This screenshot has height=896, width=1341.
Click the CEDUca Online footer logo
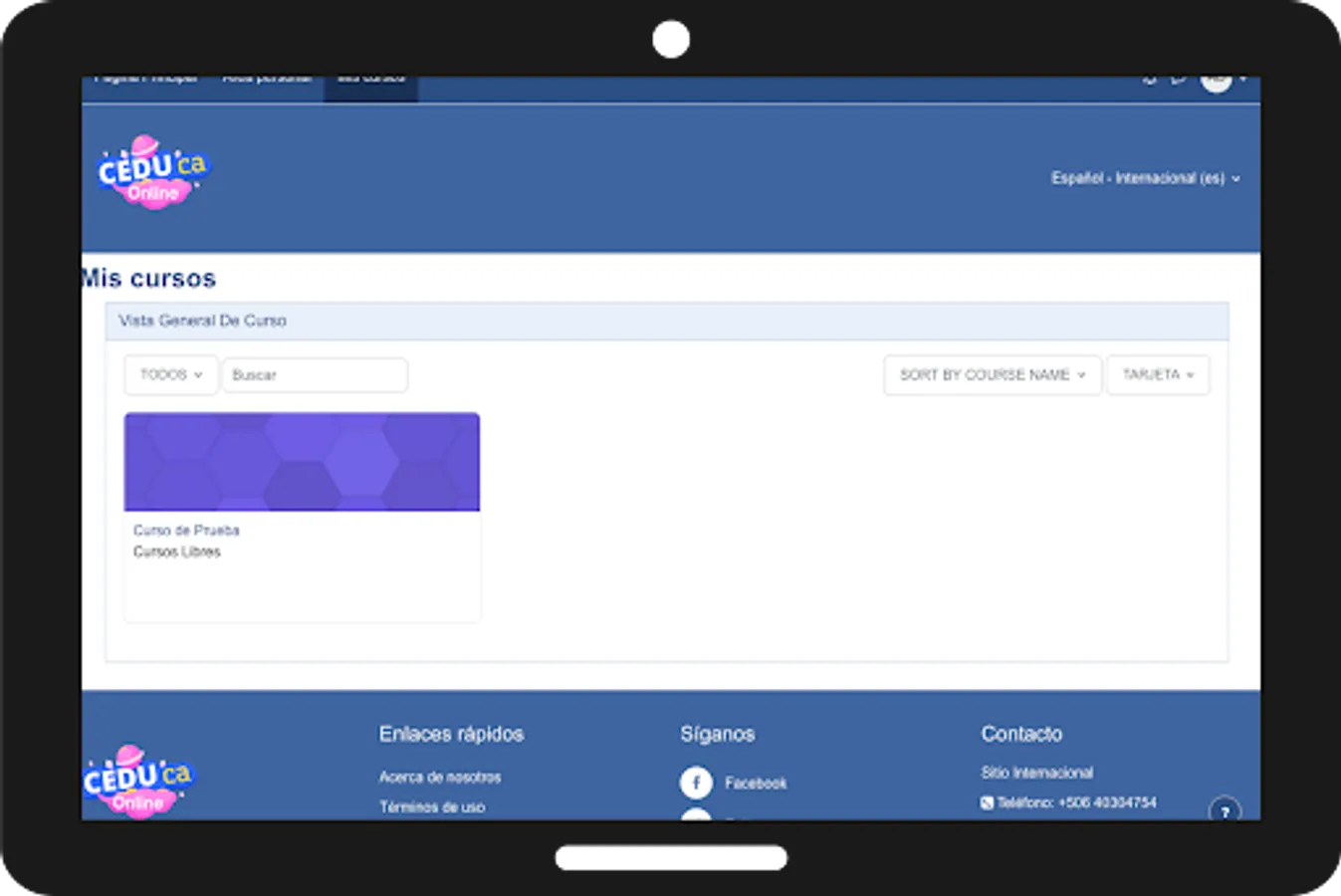[x=137, y=783]
